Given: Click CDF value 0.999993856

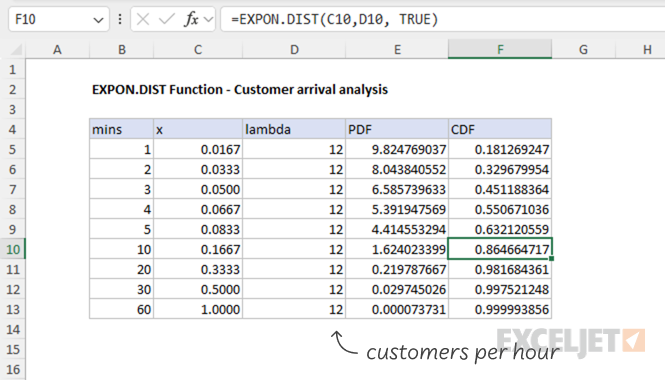Looking at the screenshot, I should pyautogui.click(x=500, y=309).
